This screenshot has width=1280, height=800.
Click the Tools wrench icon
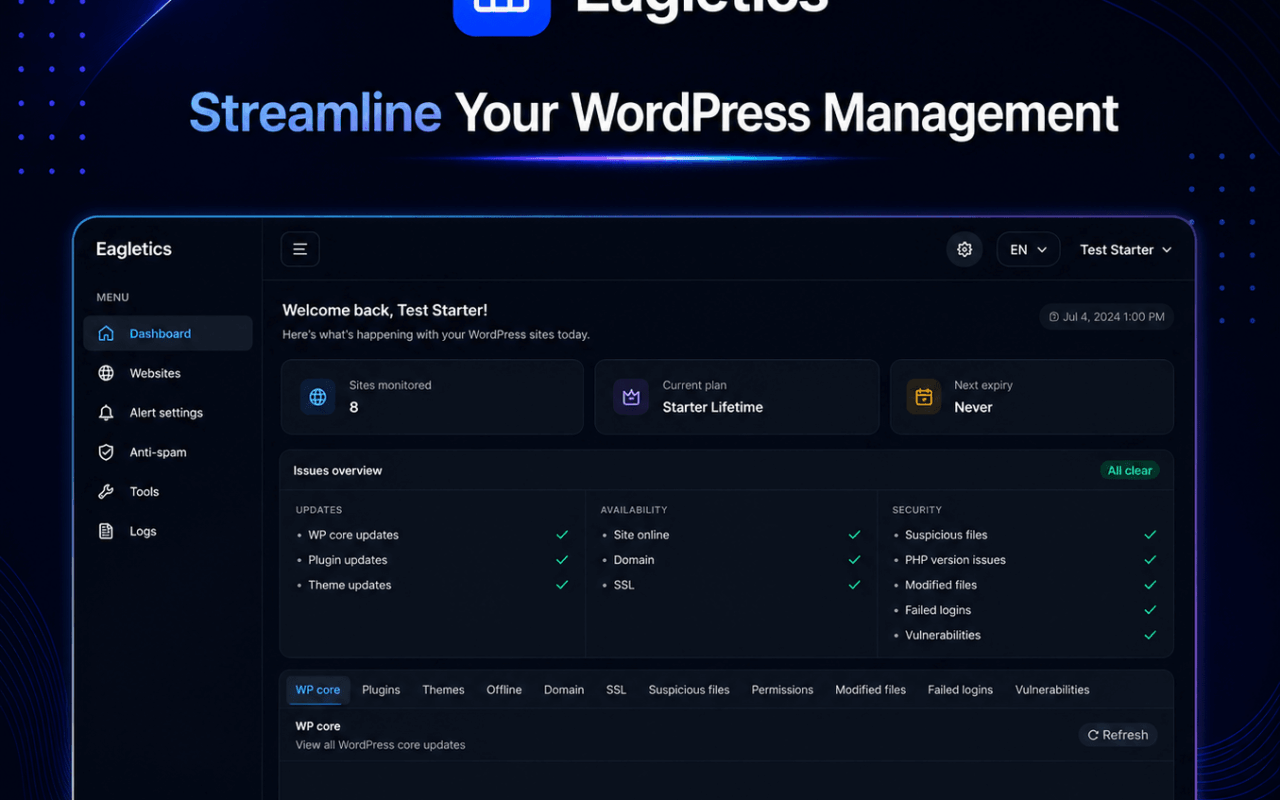coord(106,492)
